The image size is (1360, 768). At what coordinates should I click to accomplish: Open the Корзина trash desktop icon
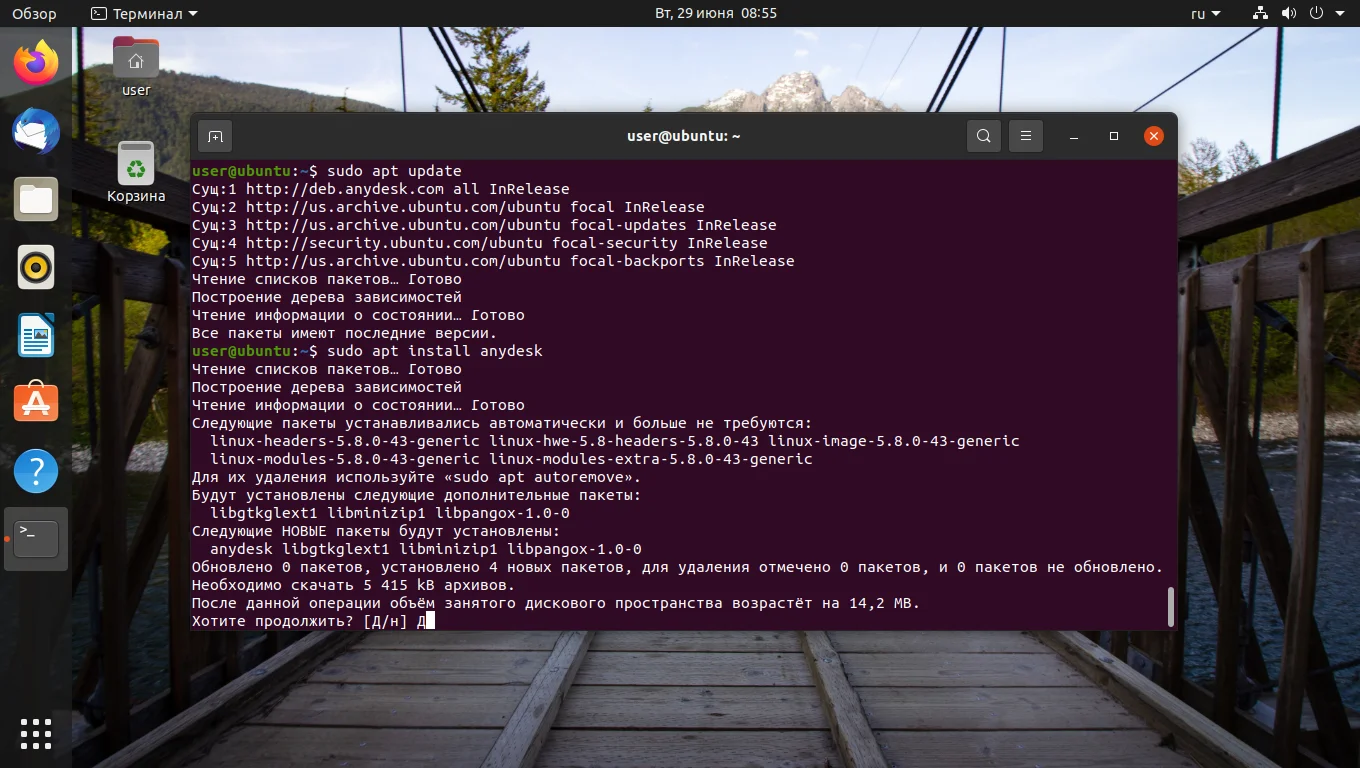pyautogui.click(x=136, y=172)
